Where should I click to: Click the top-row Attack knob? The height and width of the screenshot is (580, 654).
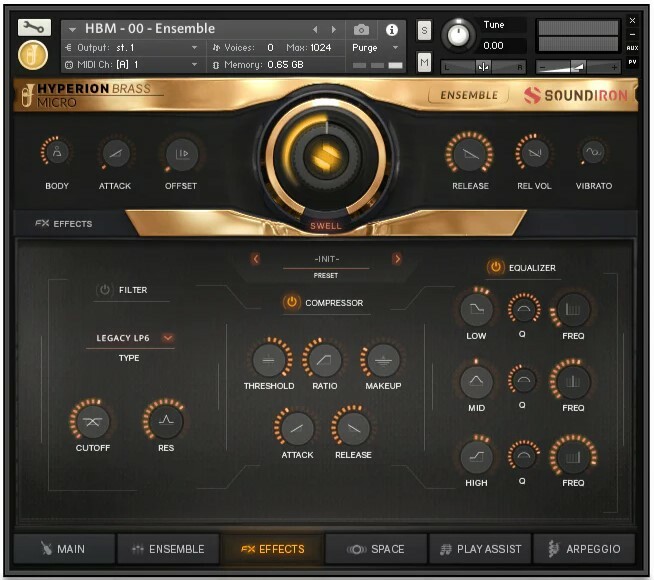tap(116, 153)
